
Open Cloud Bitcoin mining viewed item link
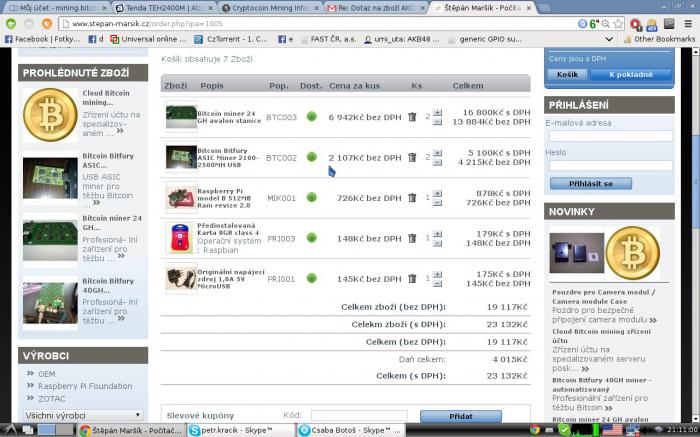[x=106, y=98]
